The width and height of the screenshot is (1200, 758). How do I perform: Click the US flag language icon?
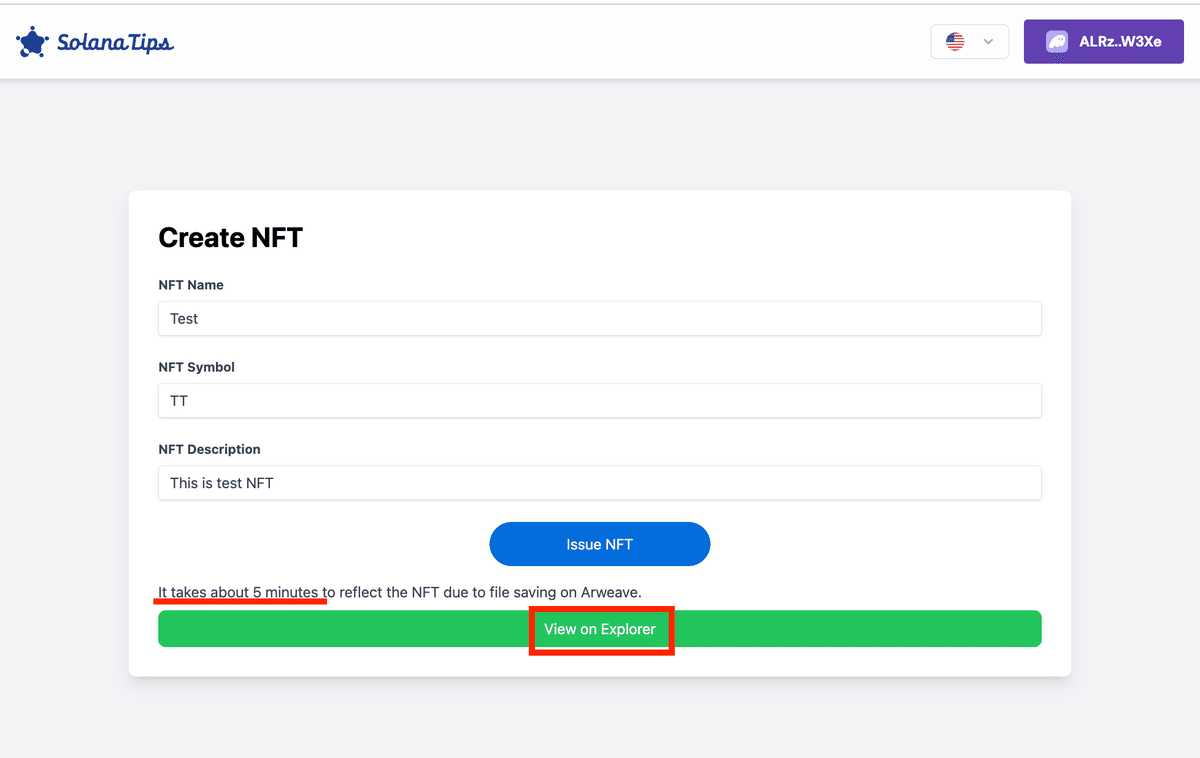coord(955,42)
